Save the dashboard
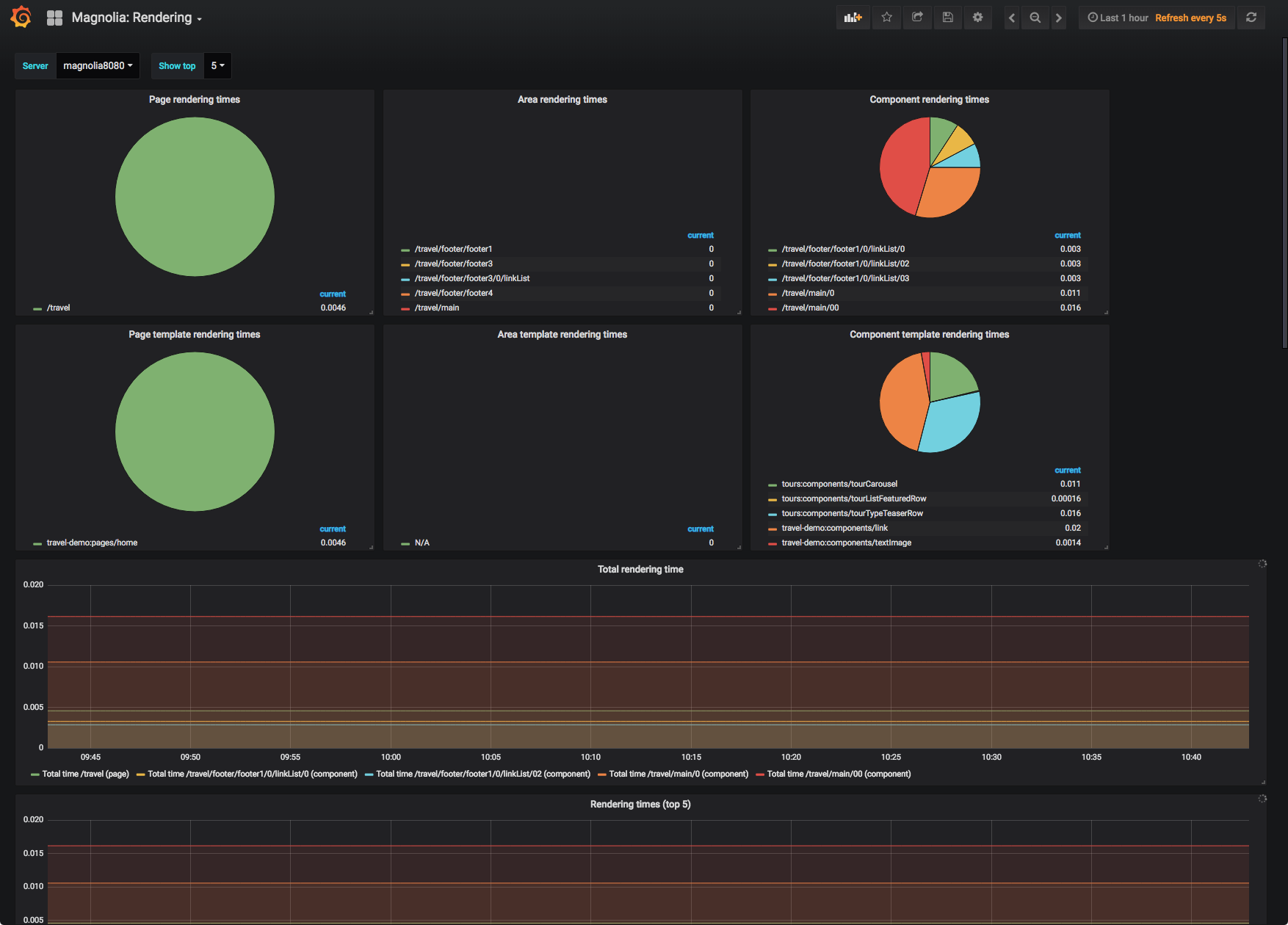The height and width of the screenshot is (925, 1288). (947, 17)
